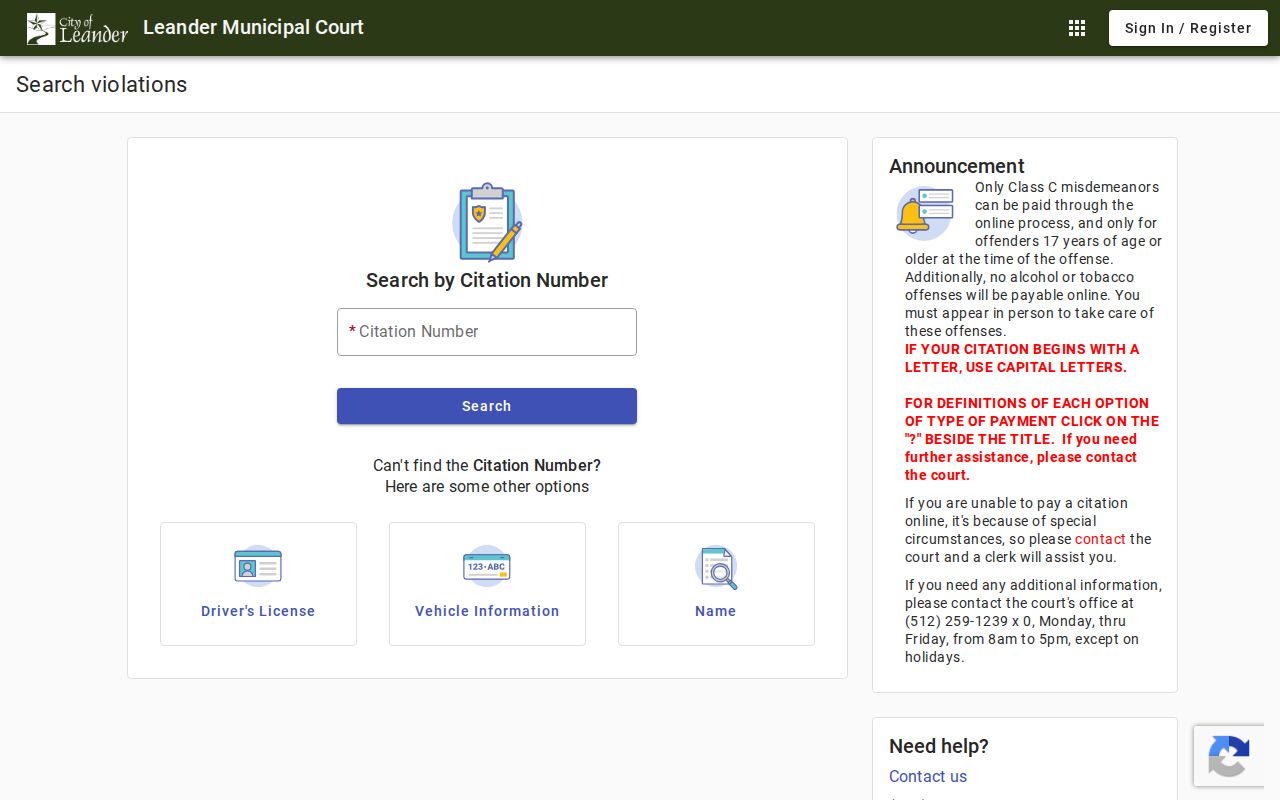Click the Name search document icon
The height and width of the screenshot is (800, 1280).
pyautogui.click(x=716, y=567)
